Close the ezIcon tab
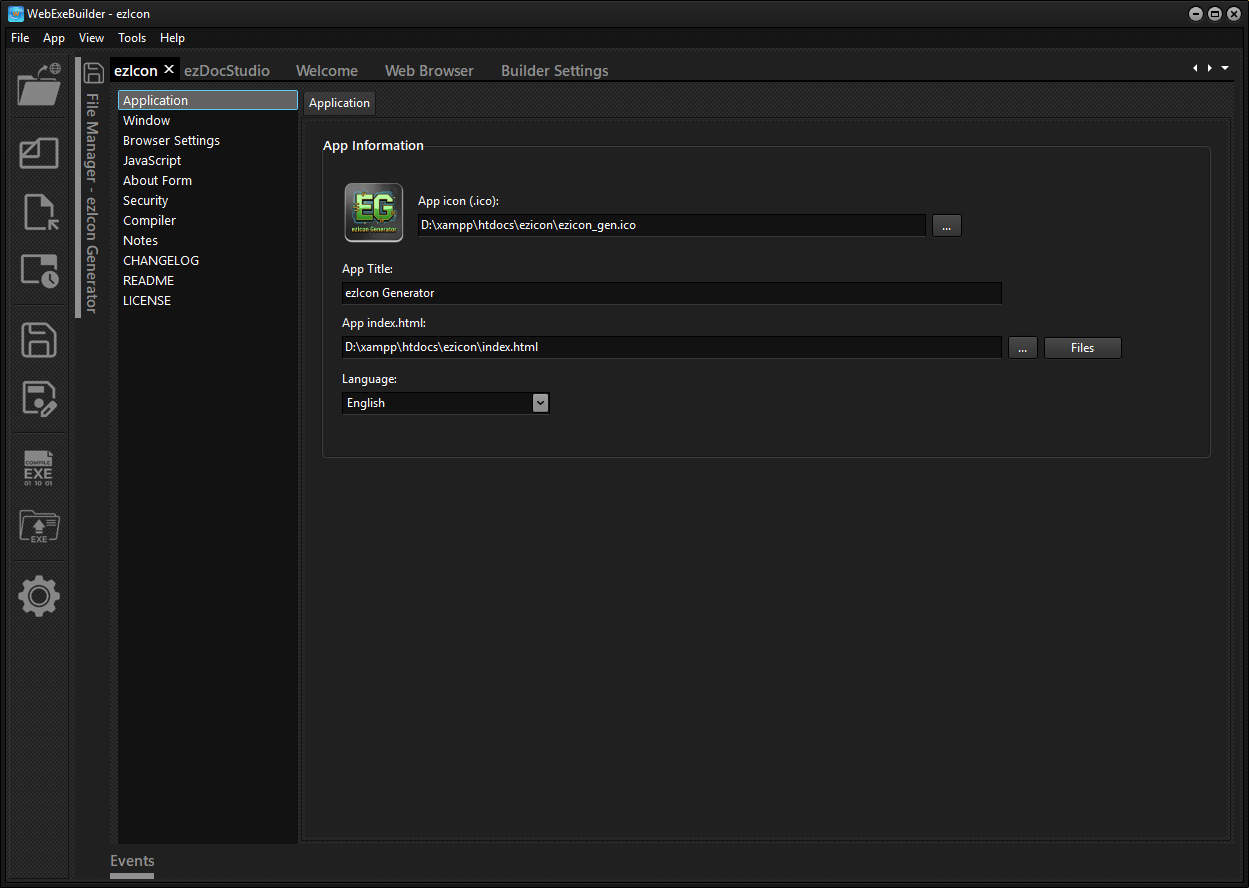 coord(169,69)
